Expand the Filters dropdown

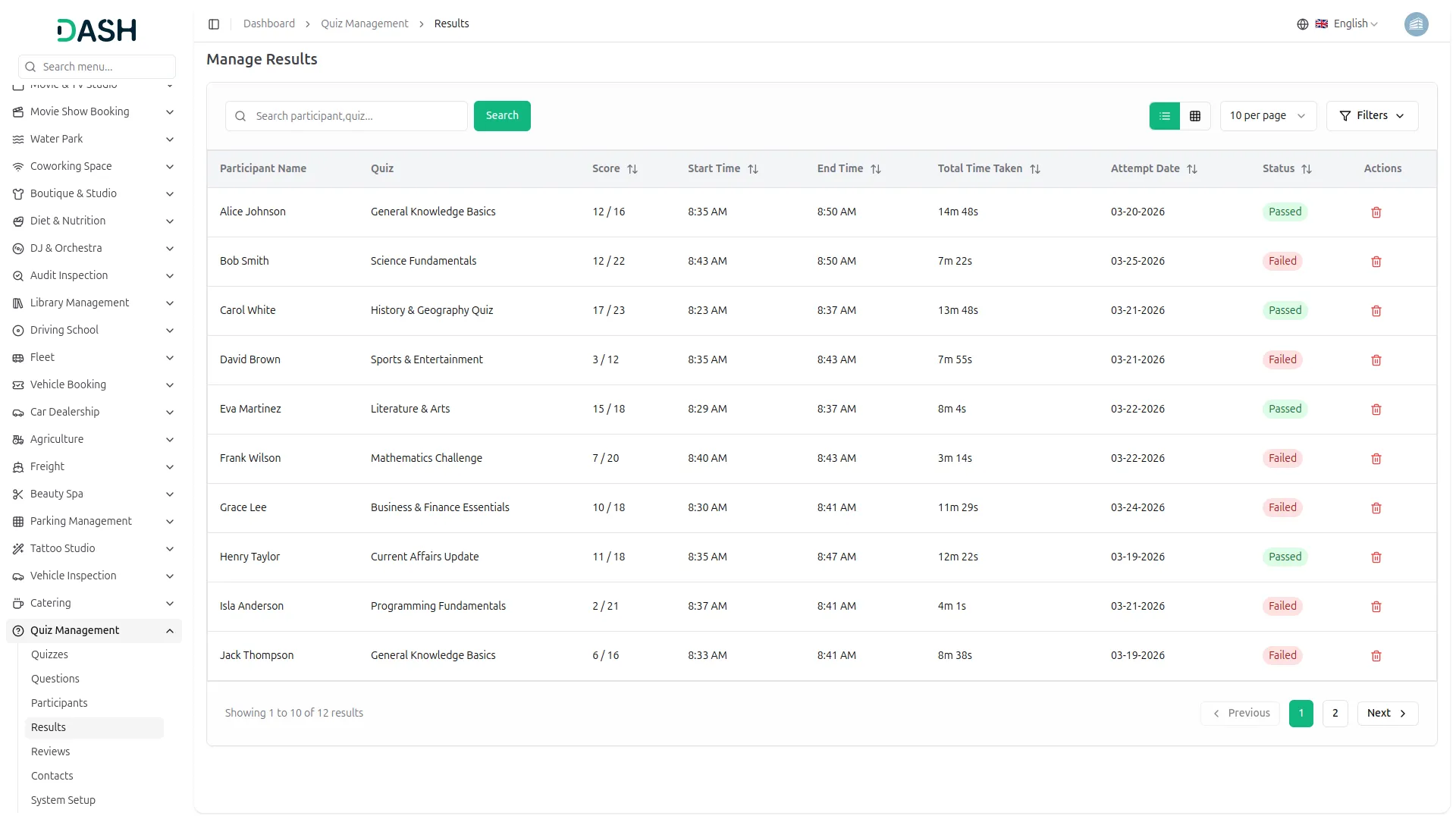point(1372,116)
